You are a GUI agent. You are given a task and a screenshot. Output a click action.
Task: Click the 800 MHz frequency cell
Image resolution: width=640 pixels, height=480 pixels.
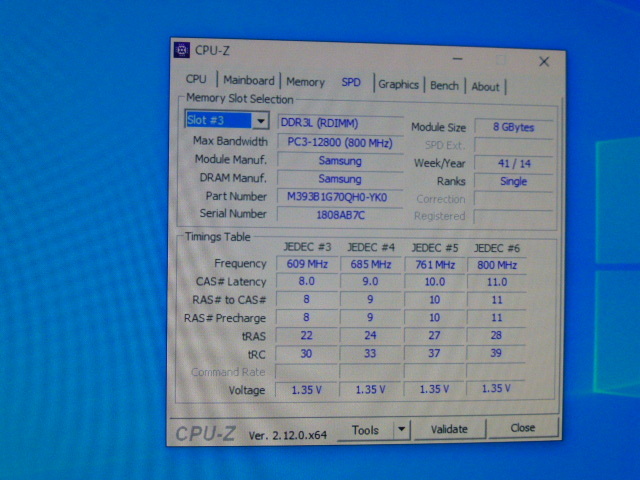(497, 265)
